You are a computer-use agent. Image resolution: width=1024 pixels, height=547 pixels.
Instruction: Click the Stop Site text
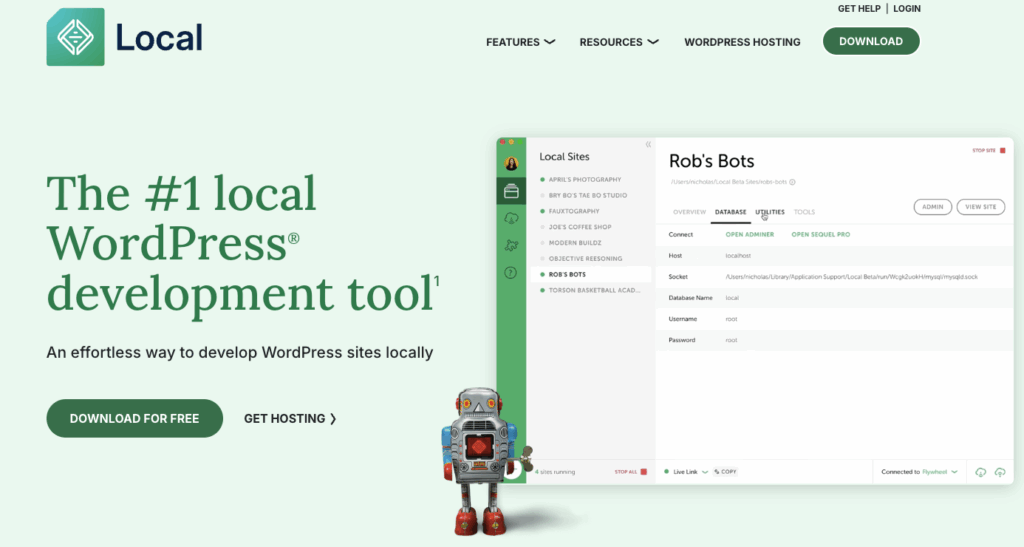[x=984, y=151]
